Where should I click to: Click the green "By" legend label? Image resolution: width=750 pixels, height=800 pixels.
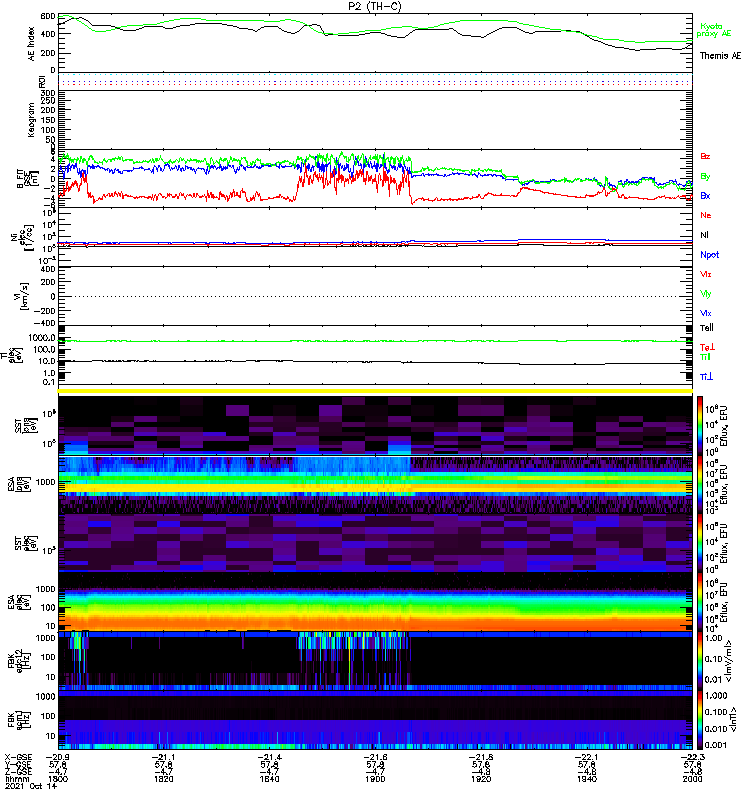(x=705, y=177)
